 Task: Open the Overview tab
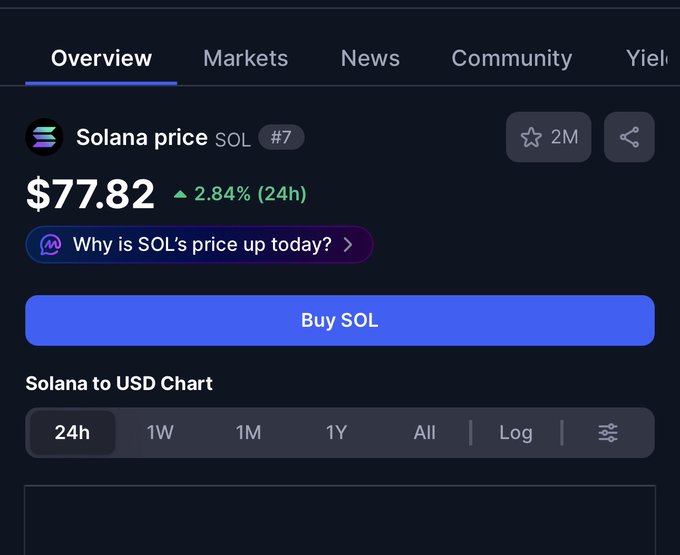[101, 58]
